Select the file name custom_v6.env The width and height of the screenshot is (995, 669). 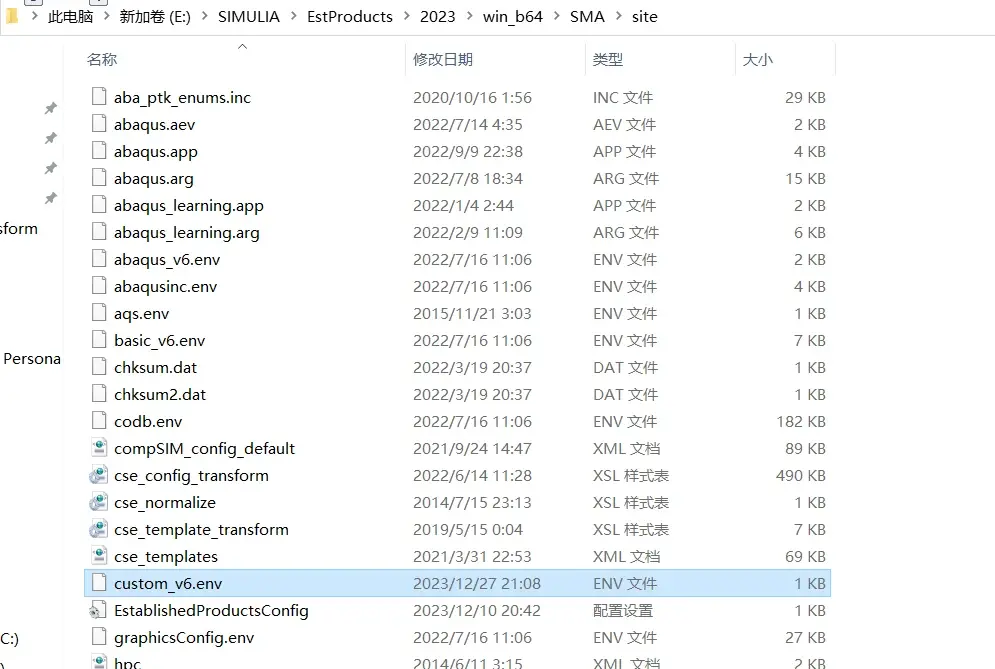click(x=168, y=583)
